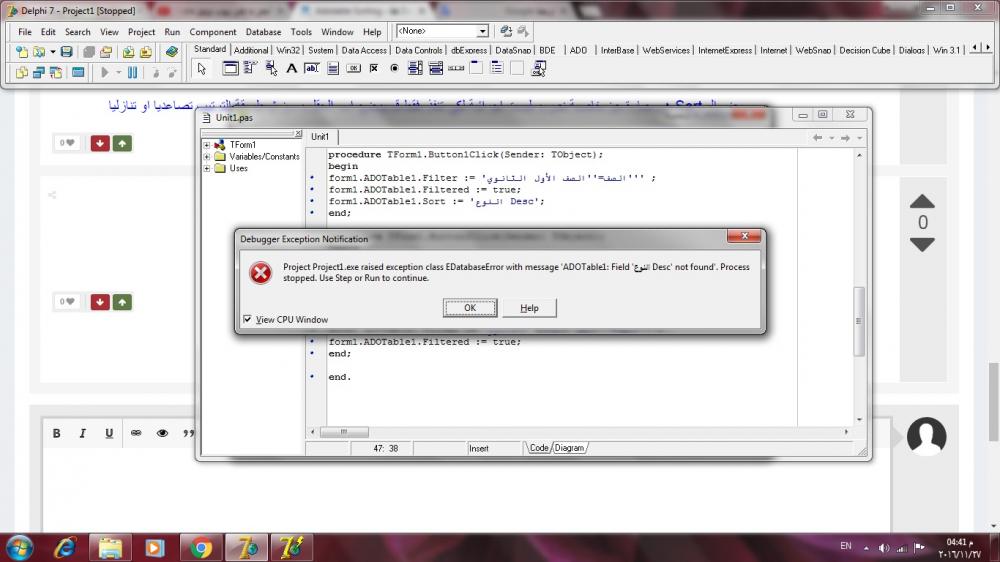Click the Save toolbar icon
Image resolution: width=1000 pixels, height=562 pixels.
click(66, 52)
